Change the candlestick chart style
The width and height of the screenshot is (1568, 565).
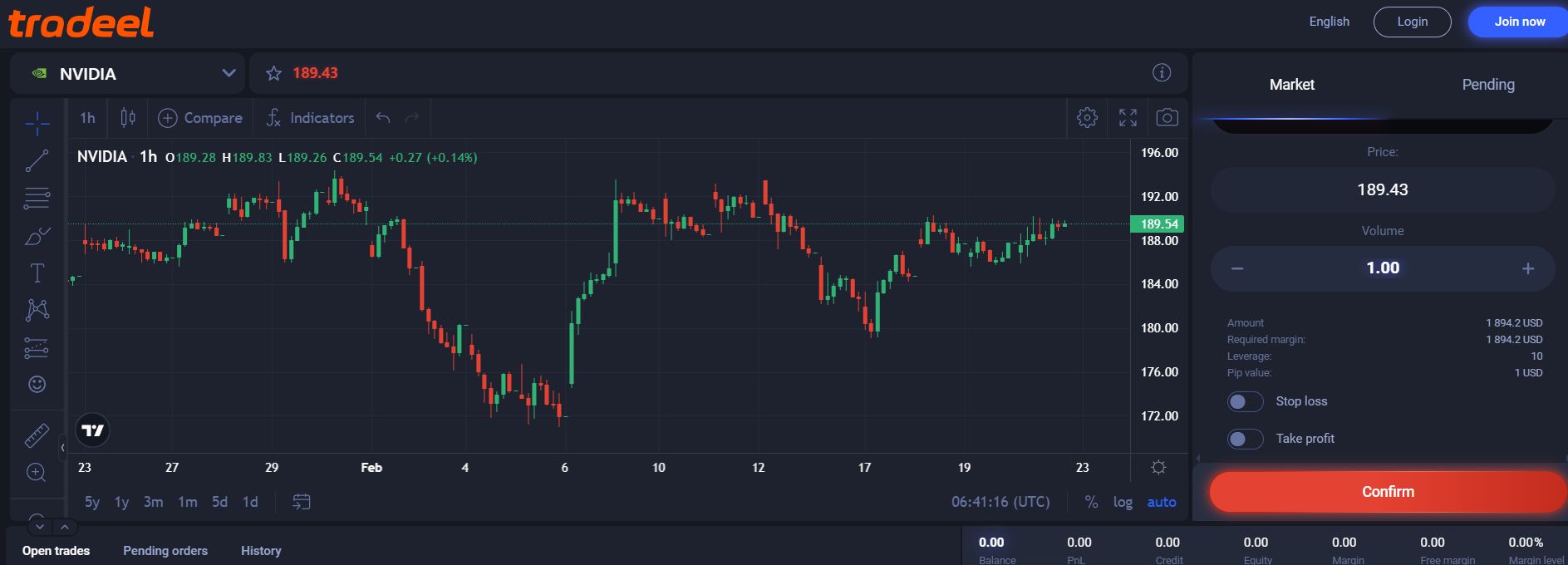coord(128,118)
